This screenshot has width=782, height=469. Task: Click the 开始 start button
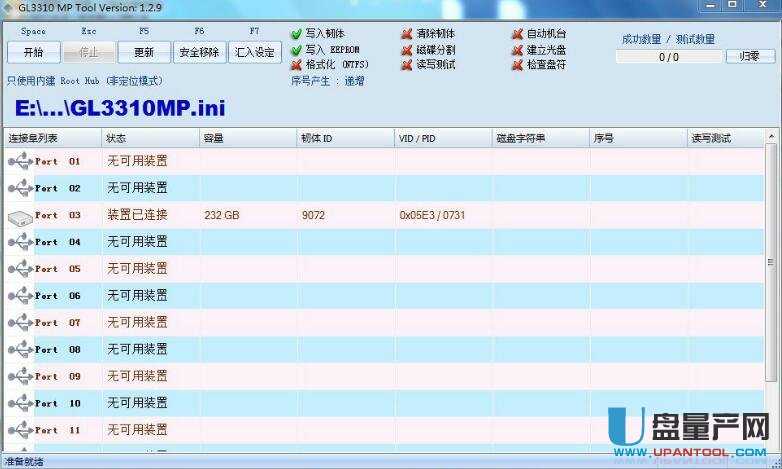click(x=33, y=52)
